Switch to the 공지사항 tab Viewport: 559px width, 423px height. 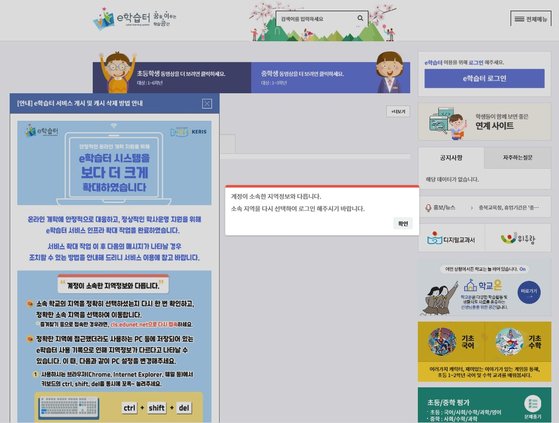451,158
